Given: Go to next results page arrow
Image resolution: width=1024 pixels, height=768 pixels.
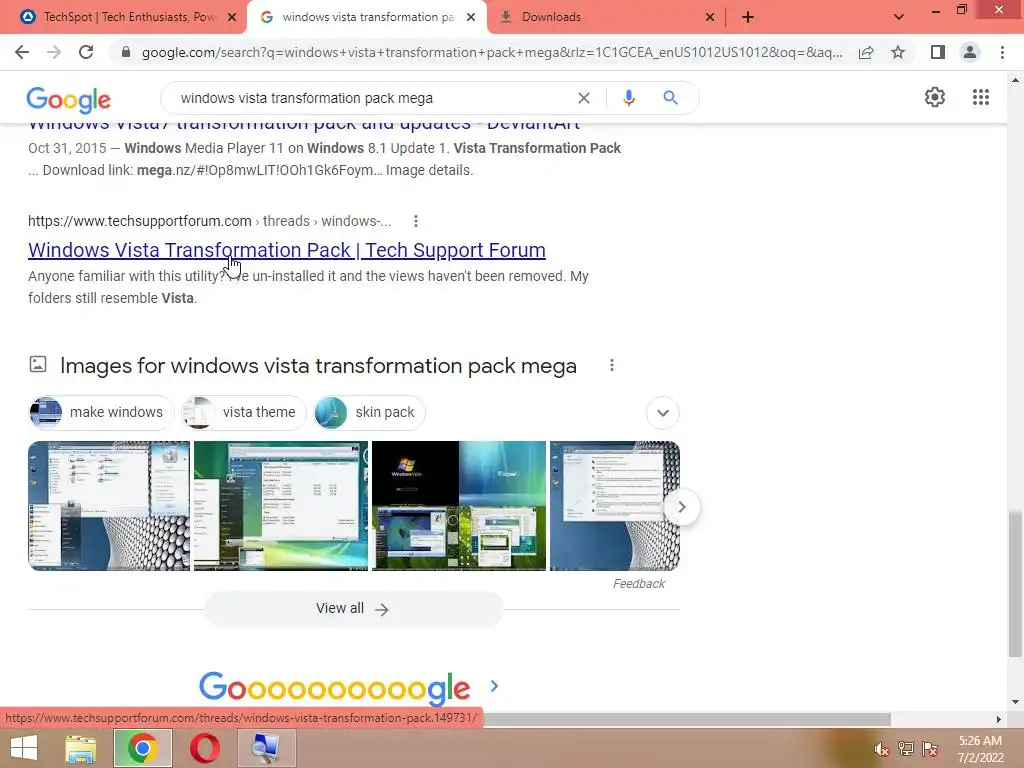Looking at the screenshot, I should (494, 686).
